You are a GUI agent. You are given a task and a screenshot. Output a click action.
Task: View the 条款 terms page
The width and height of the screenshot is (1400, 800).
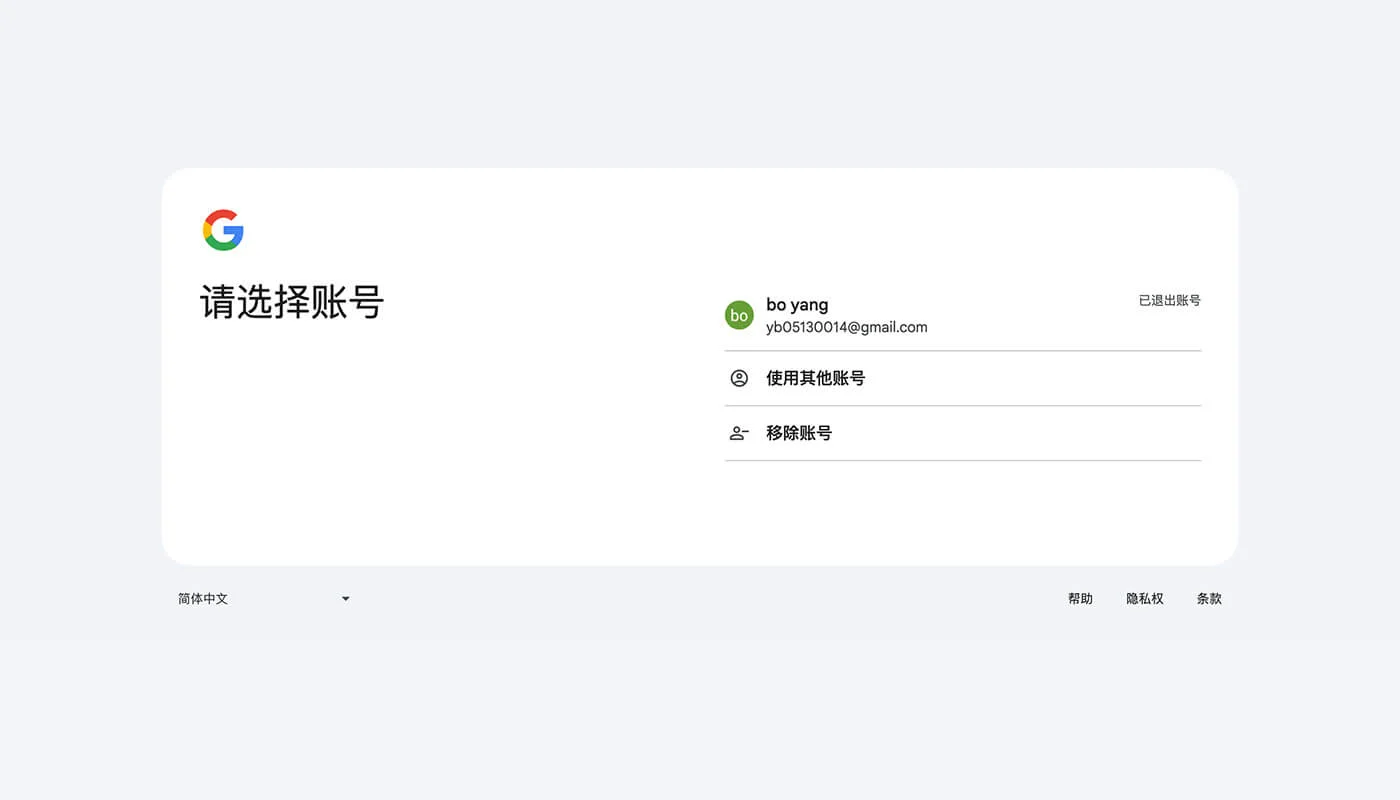[x=1209, y=598]
